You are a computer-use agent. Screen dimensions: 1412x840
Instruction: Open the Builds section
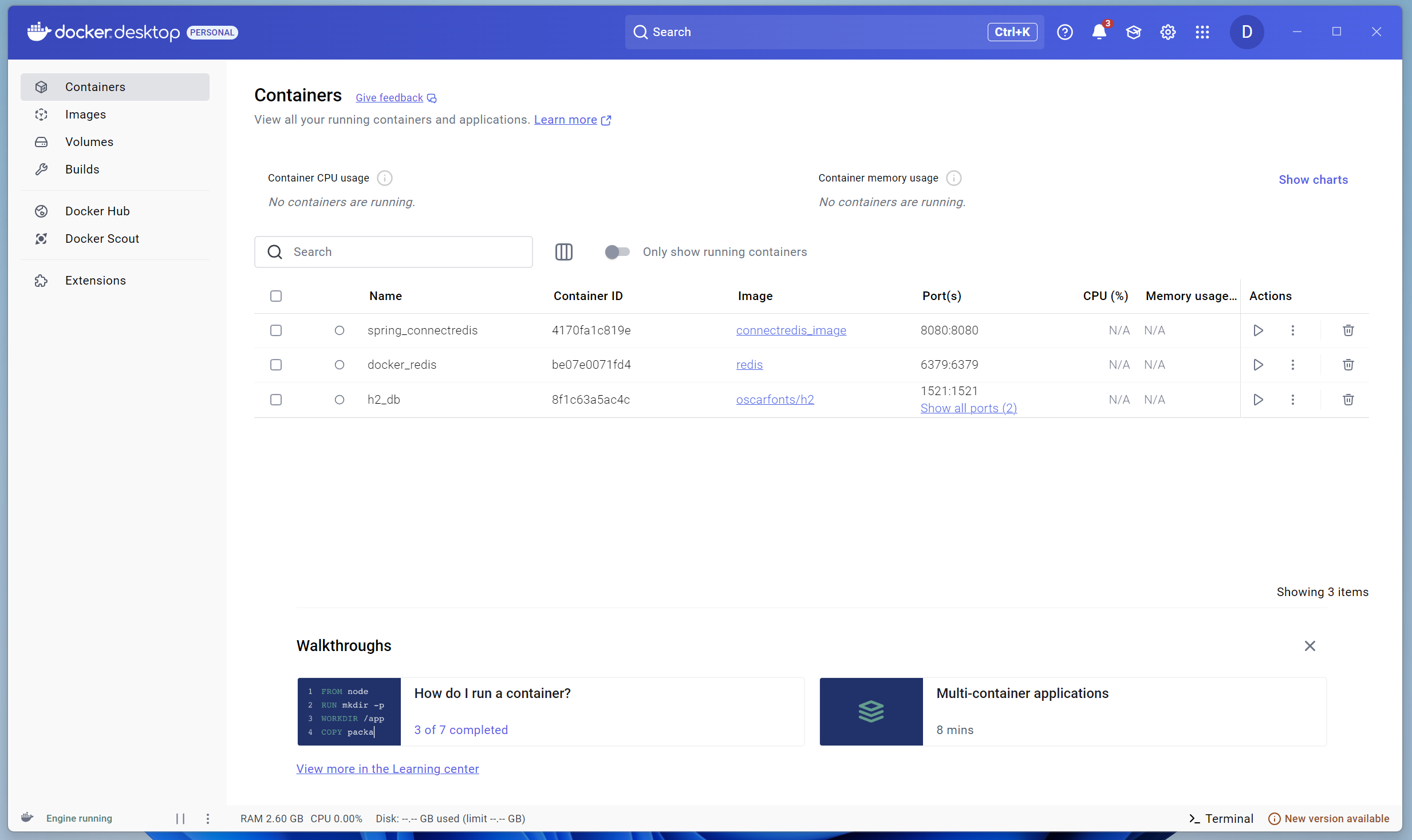115,169
